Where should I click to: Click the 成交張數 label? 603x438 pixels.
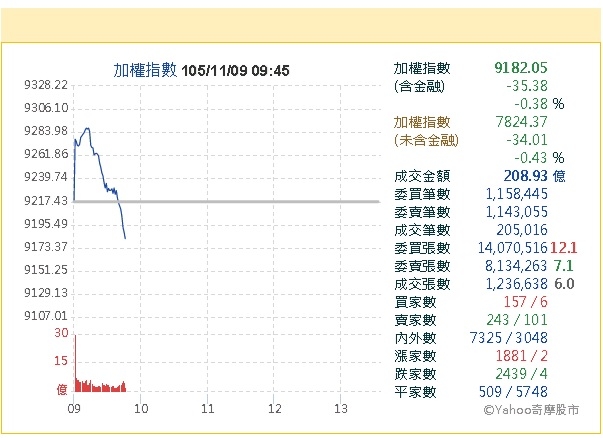point(422,284)
